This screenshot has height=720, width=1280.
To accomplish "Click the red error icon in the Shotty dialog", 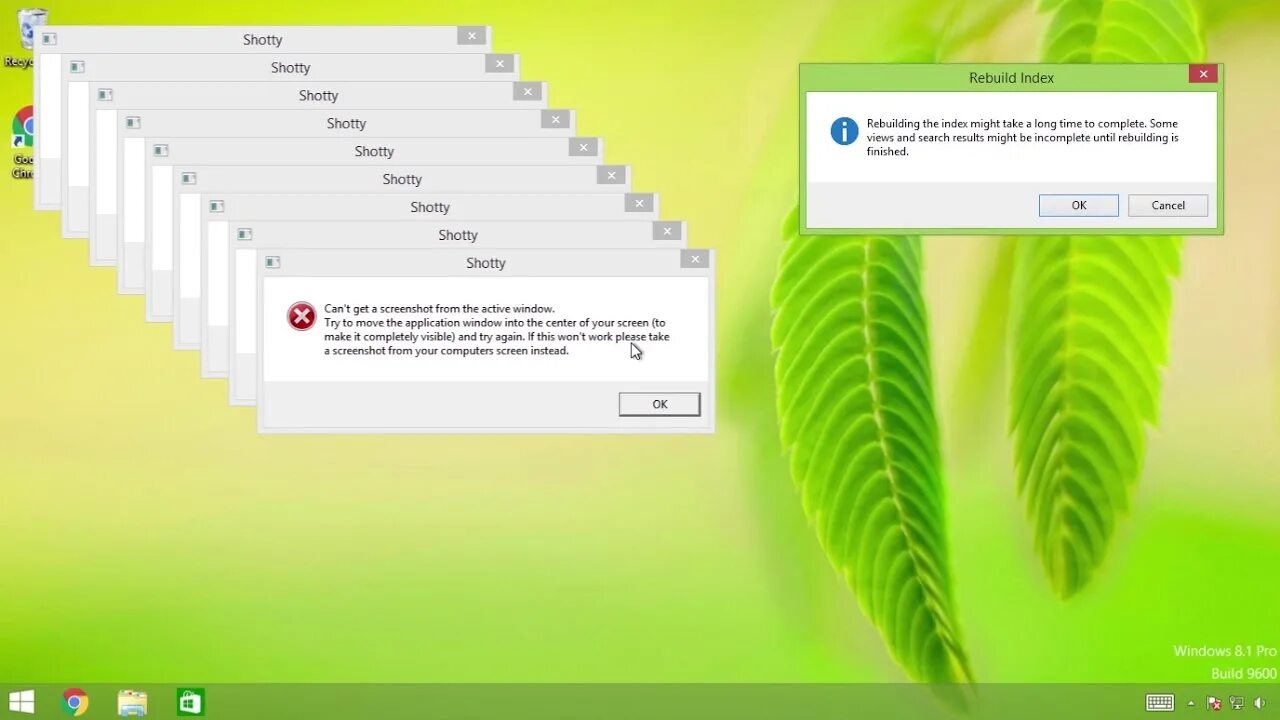I will (301, 317).
